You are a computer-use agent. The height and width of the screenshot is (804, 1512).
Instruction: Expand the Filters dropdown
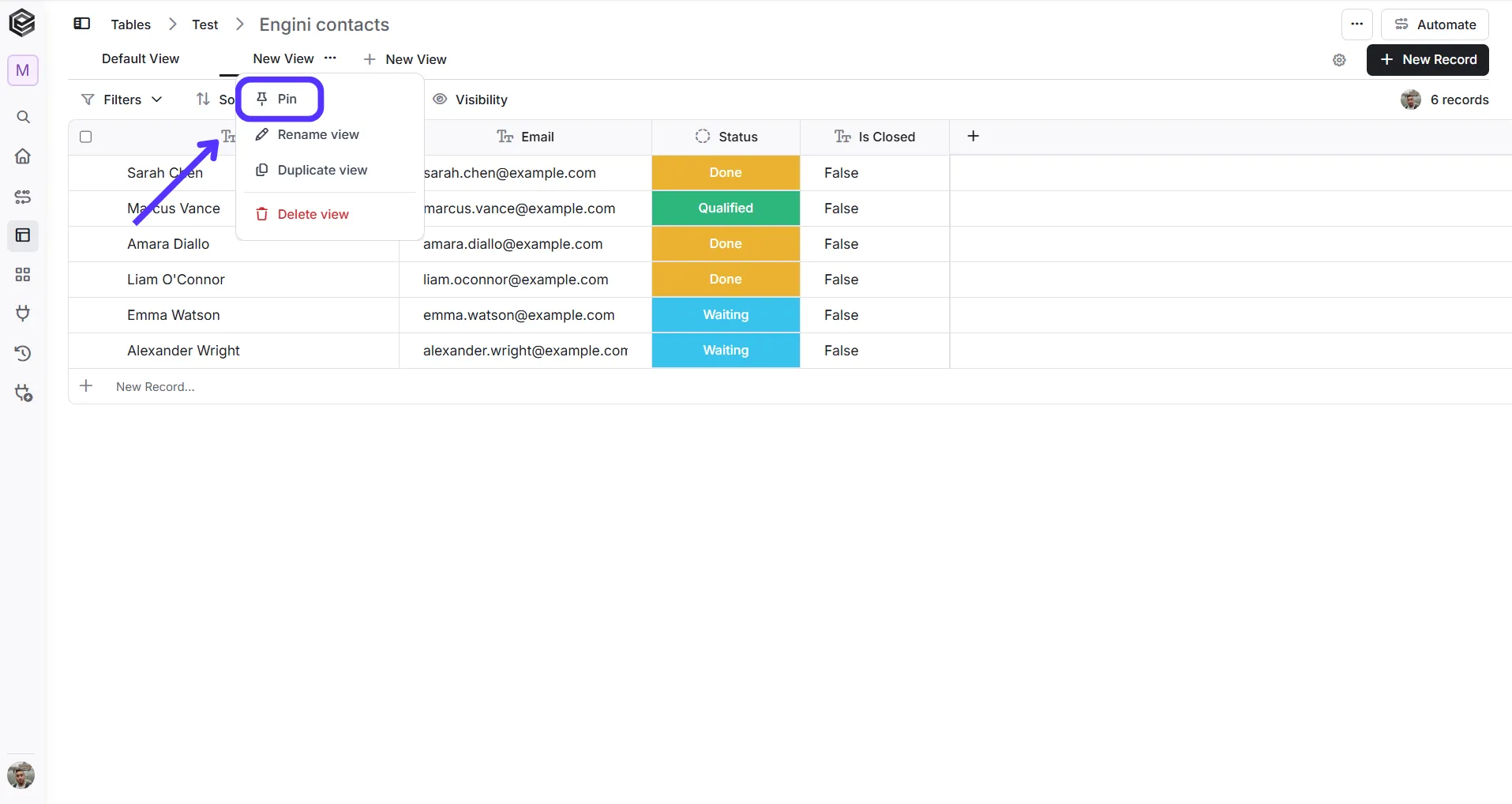point(122,100)
